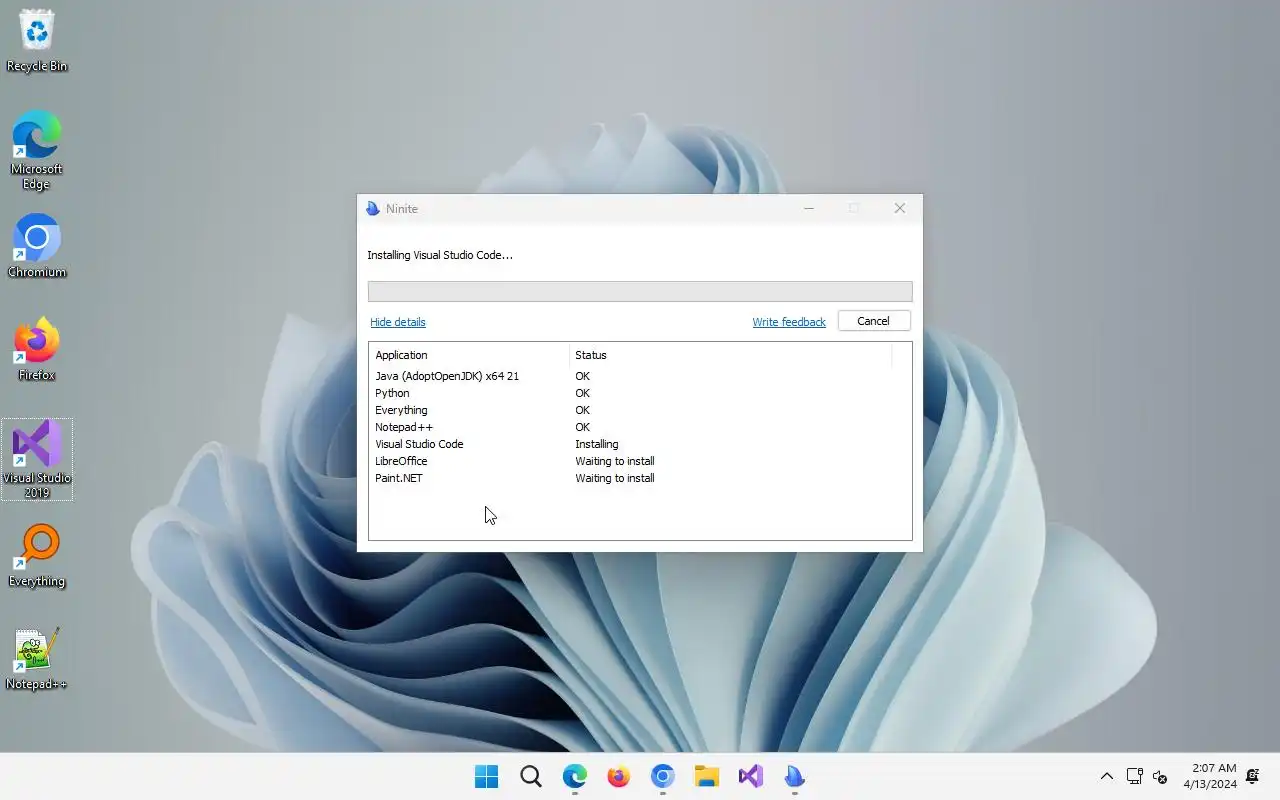Open the Windows Start menu
Screen dimensions: 1280x800
coord(487,776)
